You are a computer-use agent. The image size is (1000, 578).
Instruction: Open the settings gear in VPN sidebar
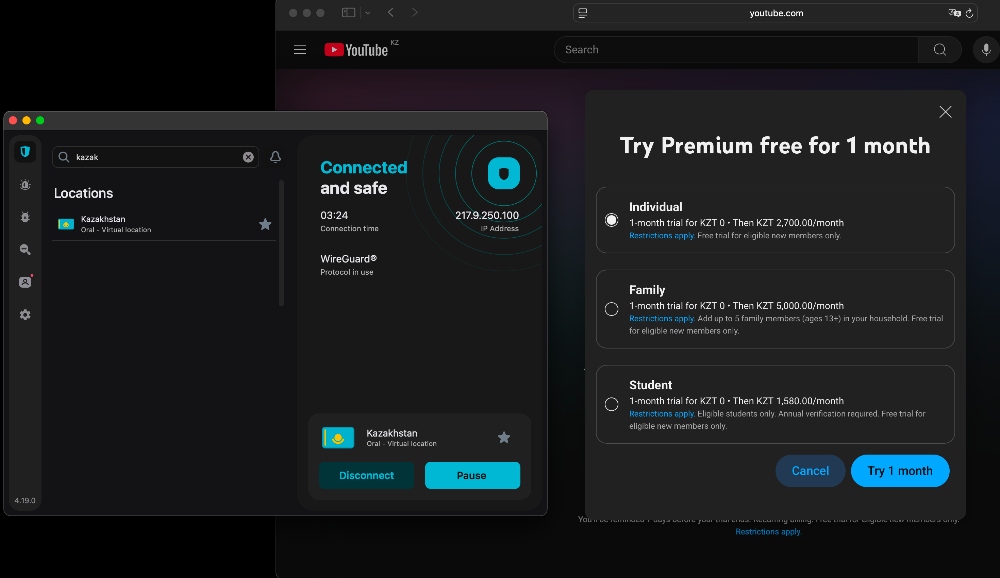[25, 315]
